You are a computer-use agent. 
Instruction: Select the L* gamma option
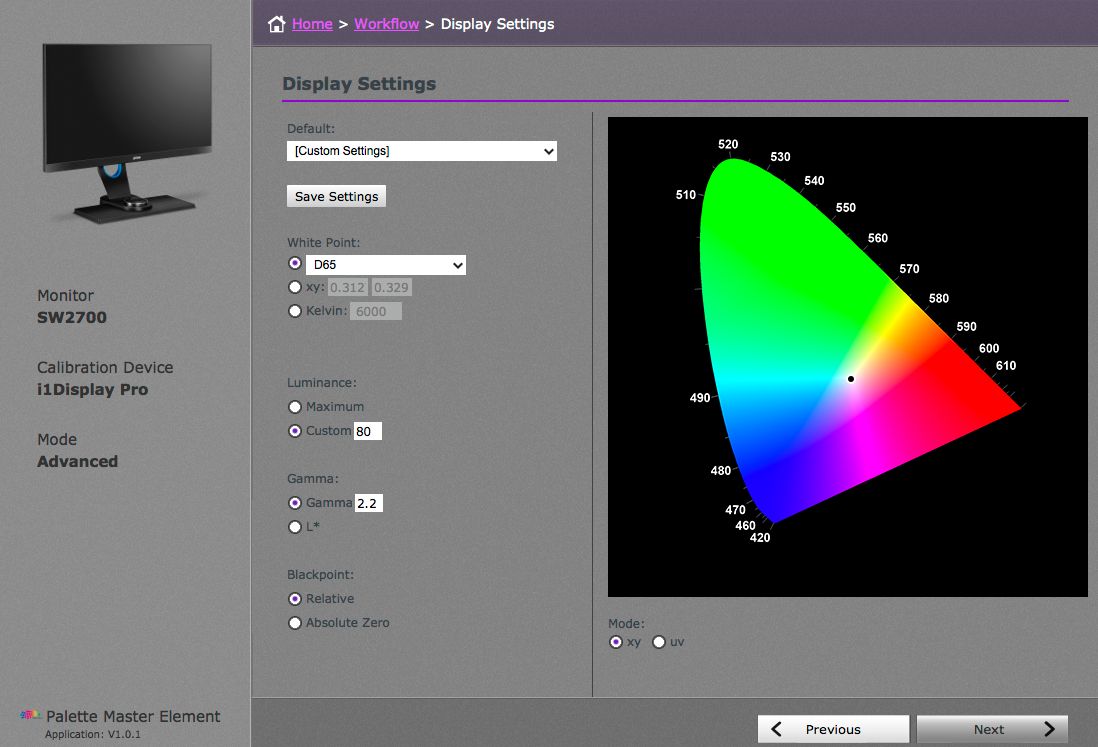click(x=295, y=527)
